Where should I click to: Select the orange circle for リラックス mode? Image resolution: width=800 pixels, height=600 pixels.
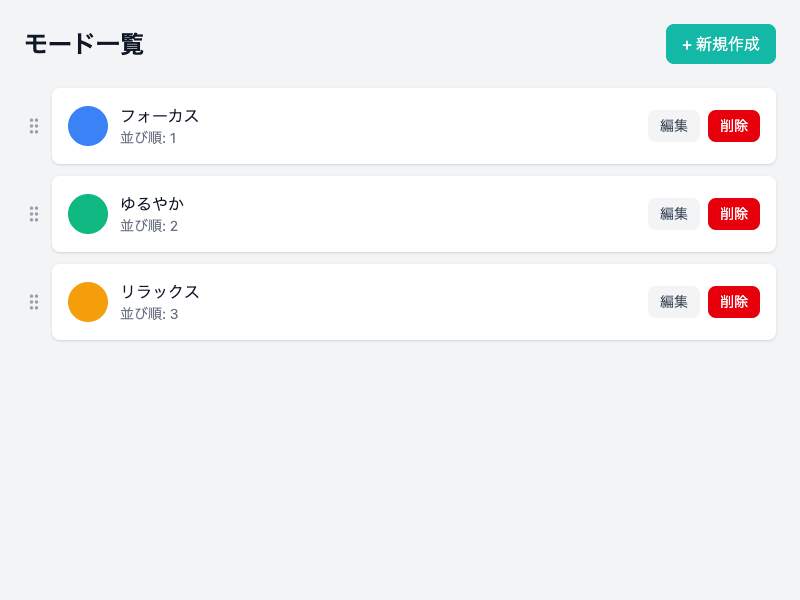pos(88,302)
